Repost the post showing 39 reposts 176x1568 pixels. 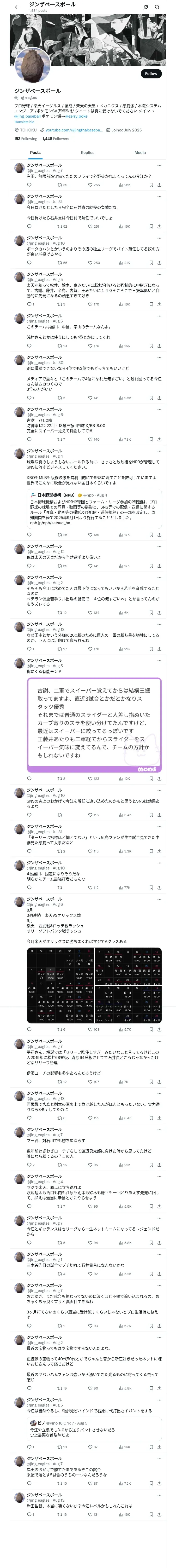tap(59, 185)
